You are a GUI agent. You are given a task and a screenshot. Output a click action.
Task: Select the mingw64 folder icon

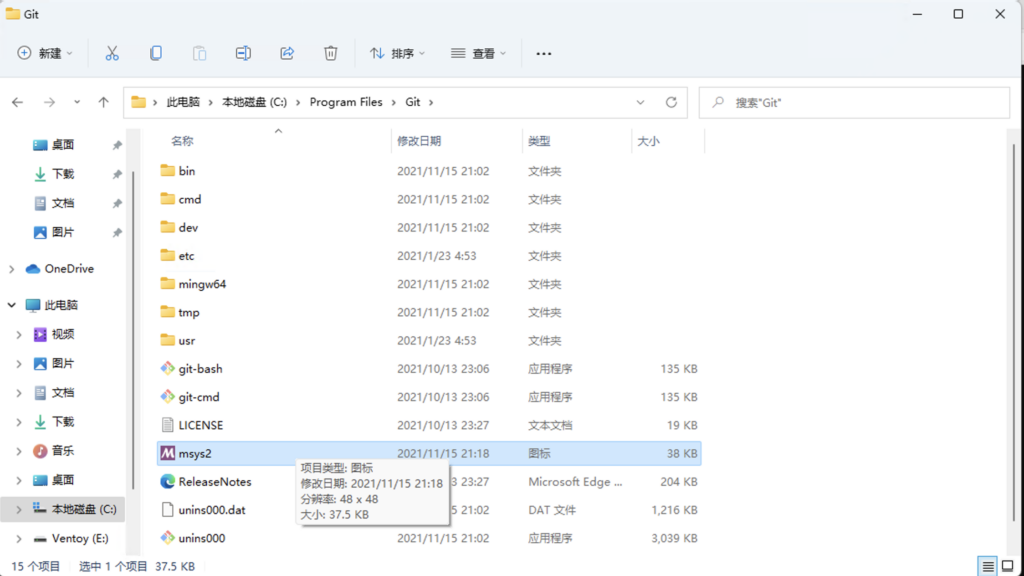point(167,283)
